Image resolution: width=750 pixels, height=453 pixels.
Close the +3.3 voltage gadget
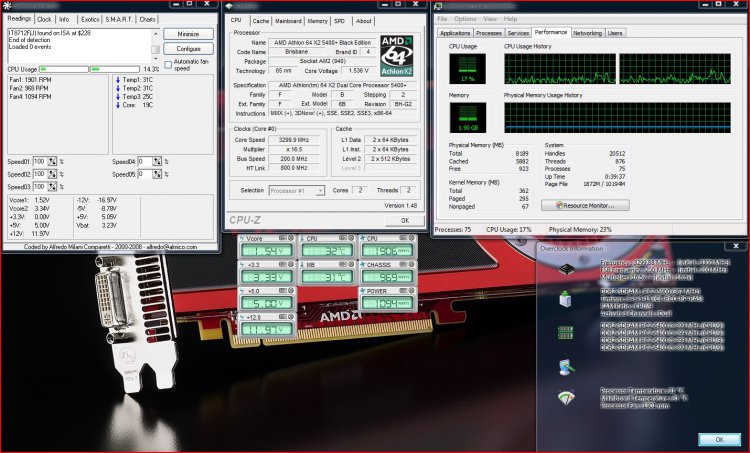(290, 265)
